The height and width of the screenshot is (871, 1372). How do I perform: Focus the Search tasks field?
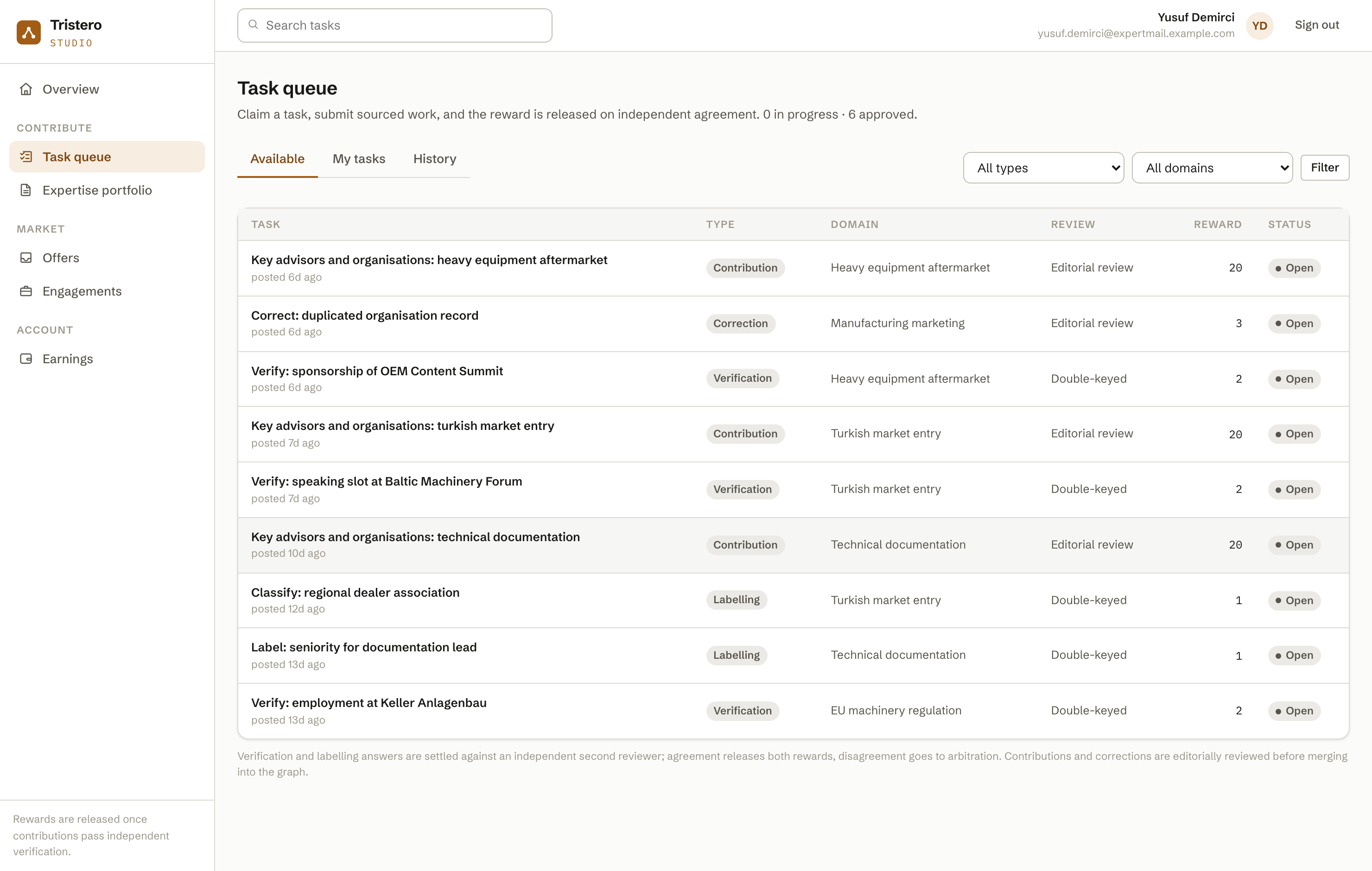(x=395, y=25)
